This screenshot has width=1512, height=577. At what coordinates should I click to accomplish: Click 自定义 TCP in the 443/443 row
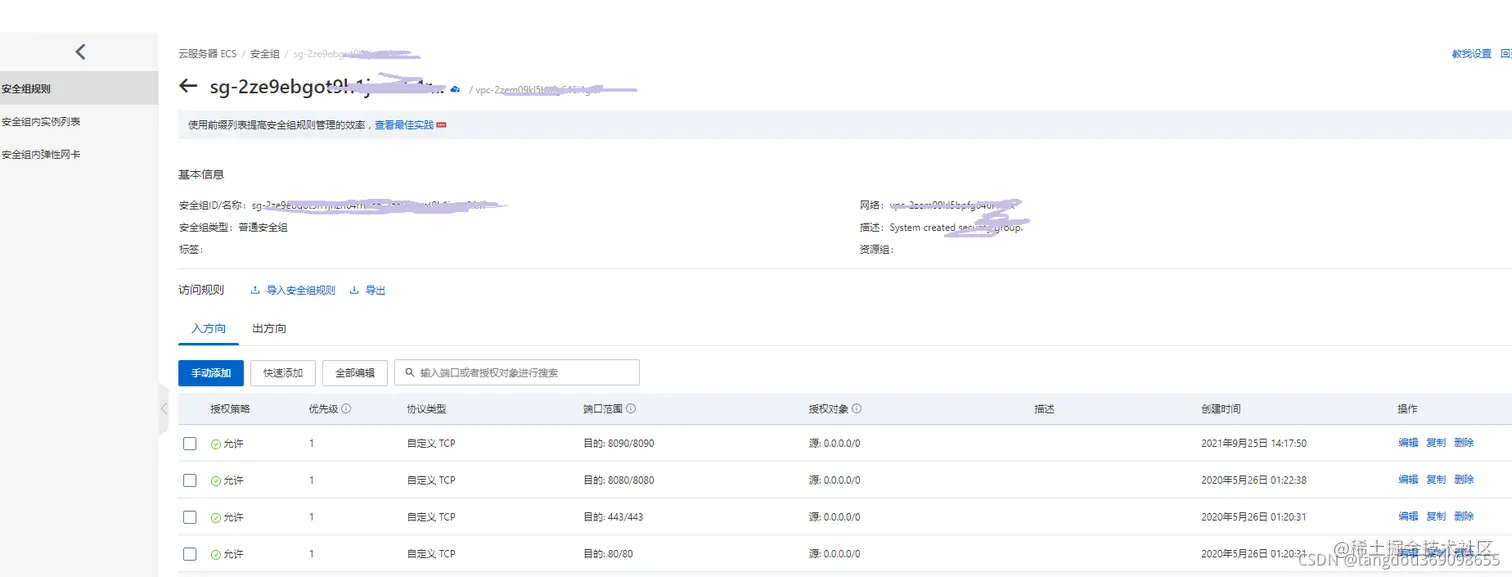coord(431,517)
